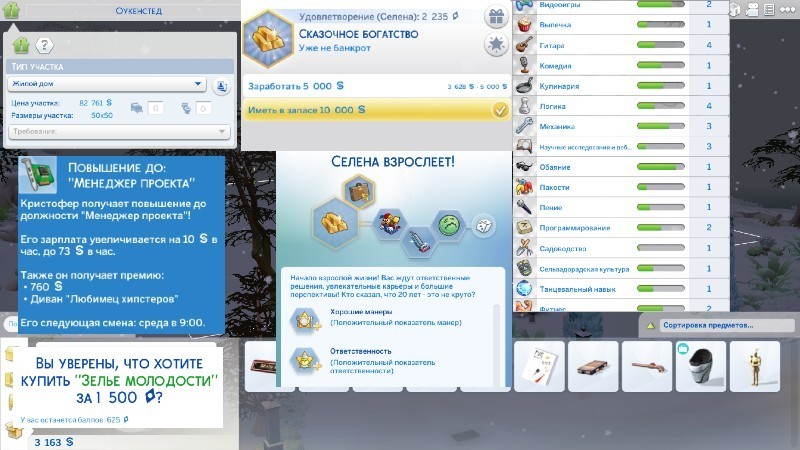Click the briefcase hexagon in Селена взрослеет dialog
This screenshot has height=450, width=800.
click(359, 192)
